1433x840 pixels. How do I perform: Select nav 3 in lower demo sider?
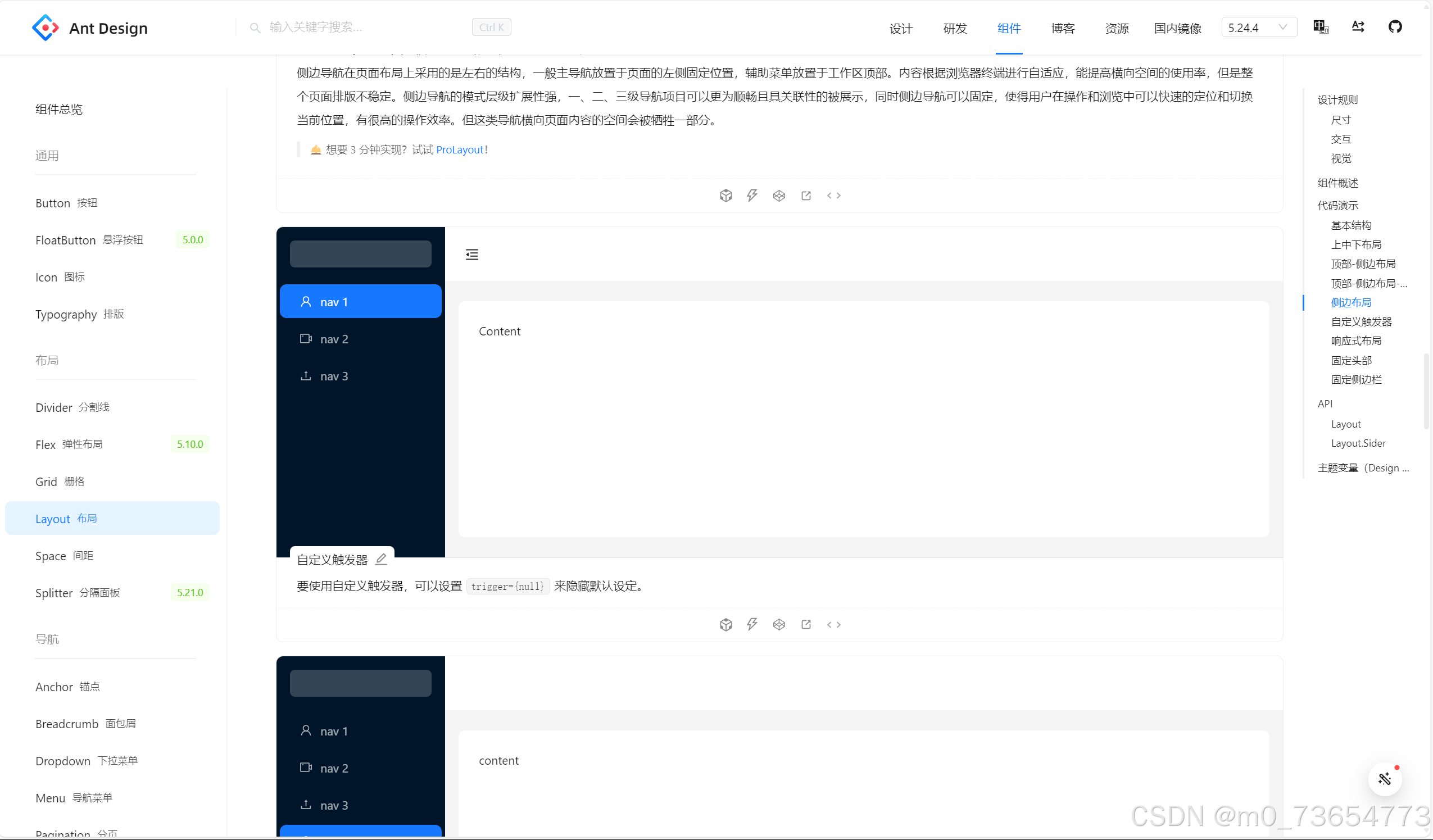pyautogui.click(x=361, y=805)
